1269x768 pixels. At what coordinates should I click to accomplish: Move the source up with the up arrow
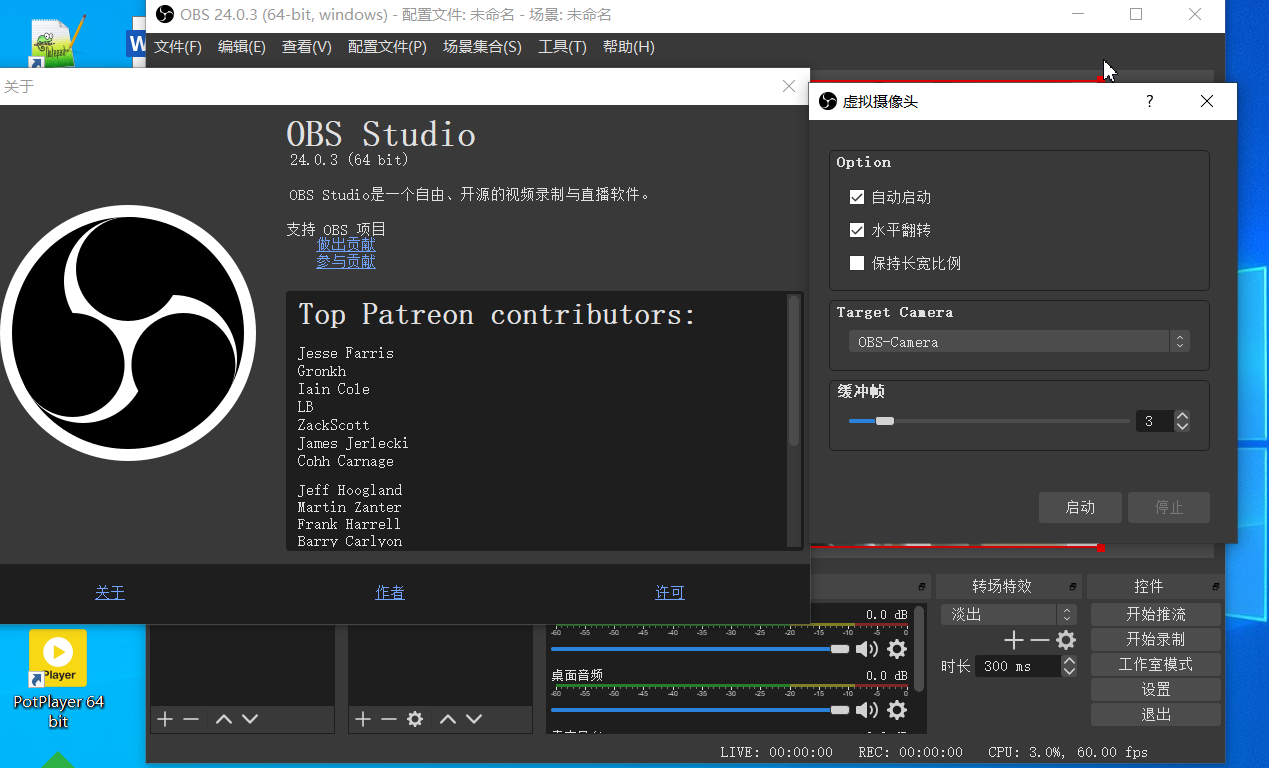[x=448, y=719]
